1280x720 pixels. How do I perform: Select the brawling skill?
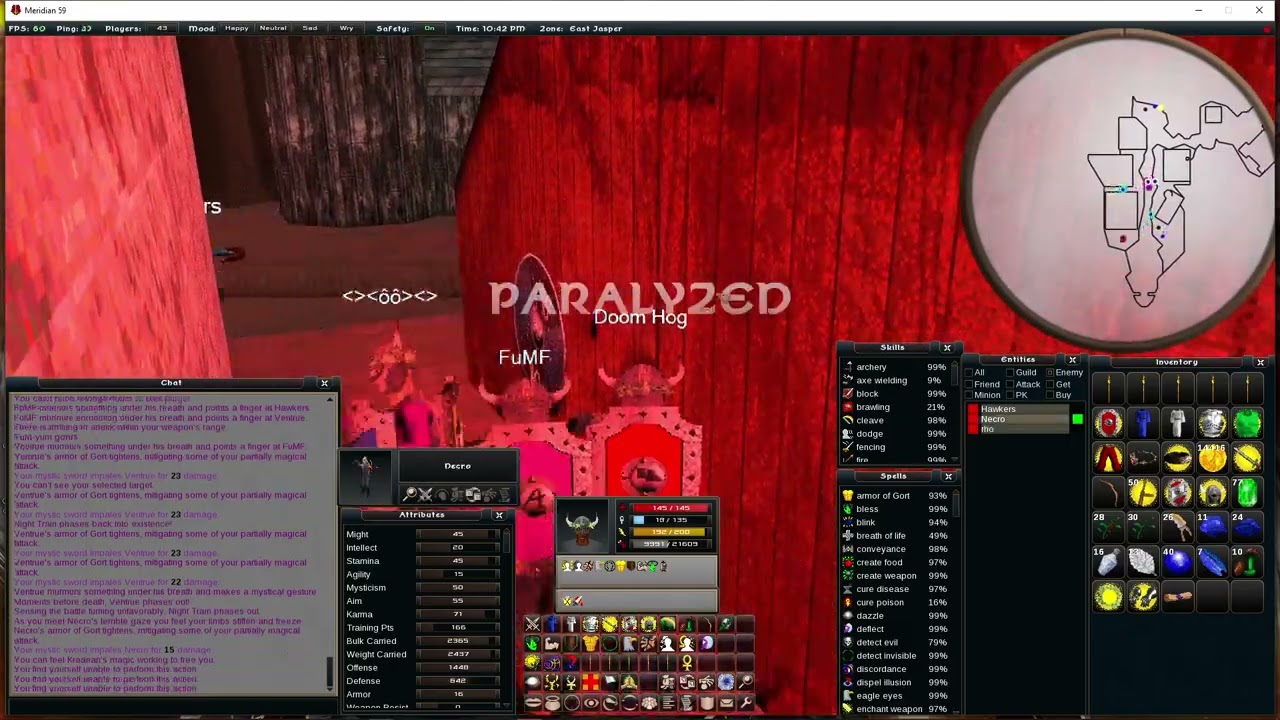pyautogui.click(x=896, y=407)
